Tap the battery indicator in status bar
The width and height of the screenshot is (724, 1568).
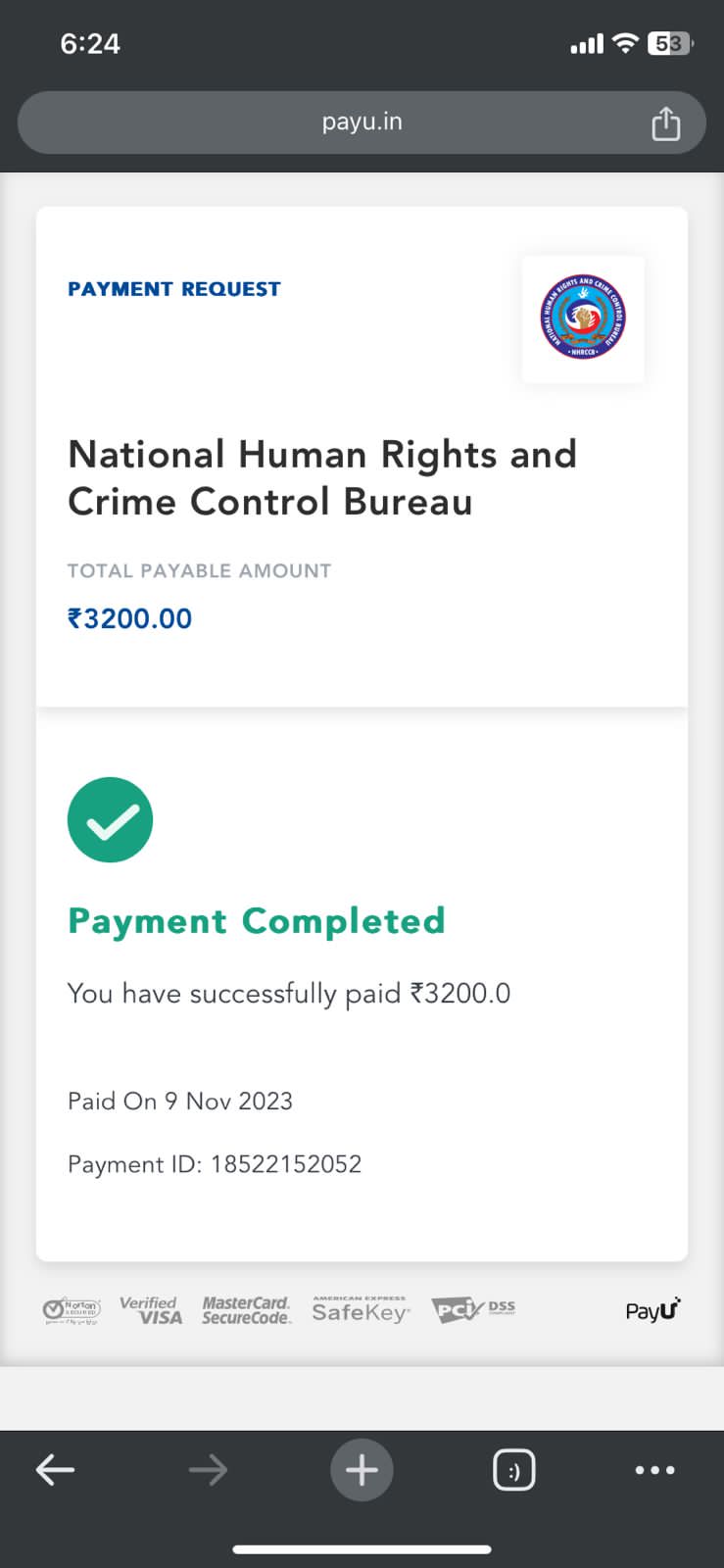tap(670, 43)
